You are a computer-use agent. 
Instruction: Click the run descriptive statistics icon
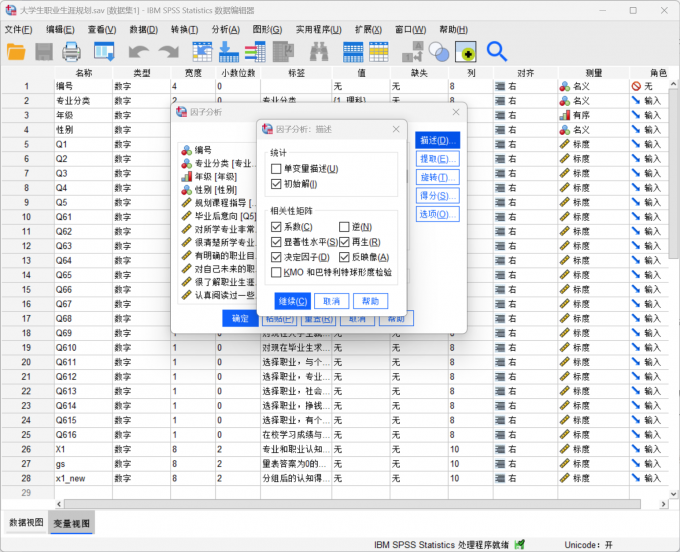tap(283, 52)
